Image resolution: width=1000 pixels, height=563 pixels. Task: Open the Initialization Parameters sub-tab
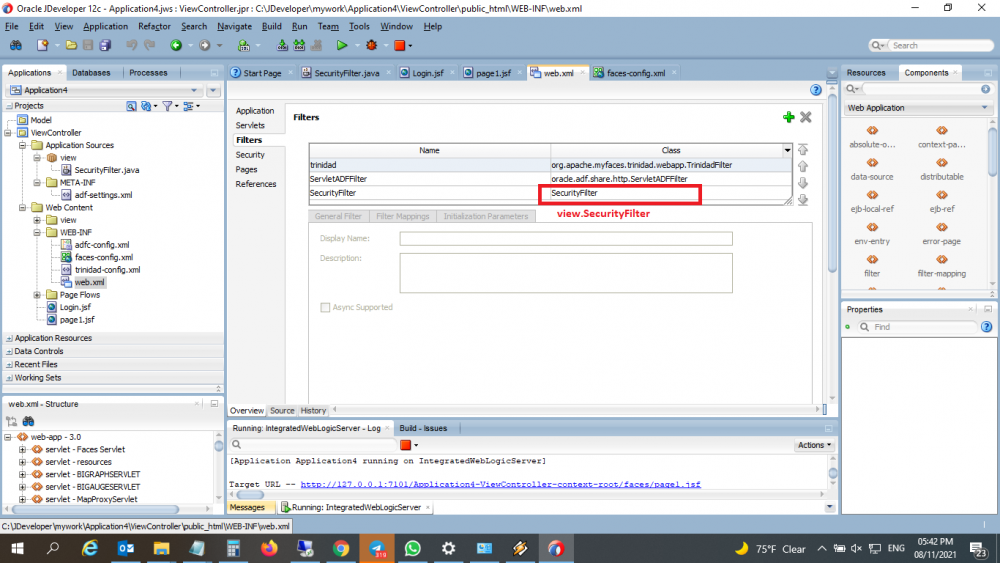tap(486, 216)
